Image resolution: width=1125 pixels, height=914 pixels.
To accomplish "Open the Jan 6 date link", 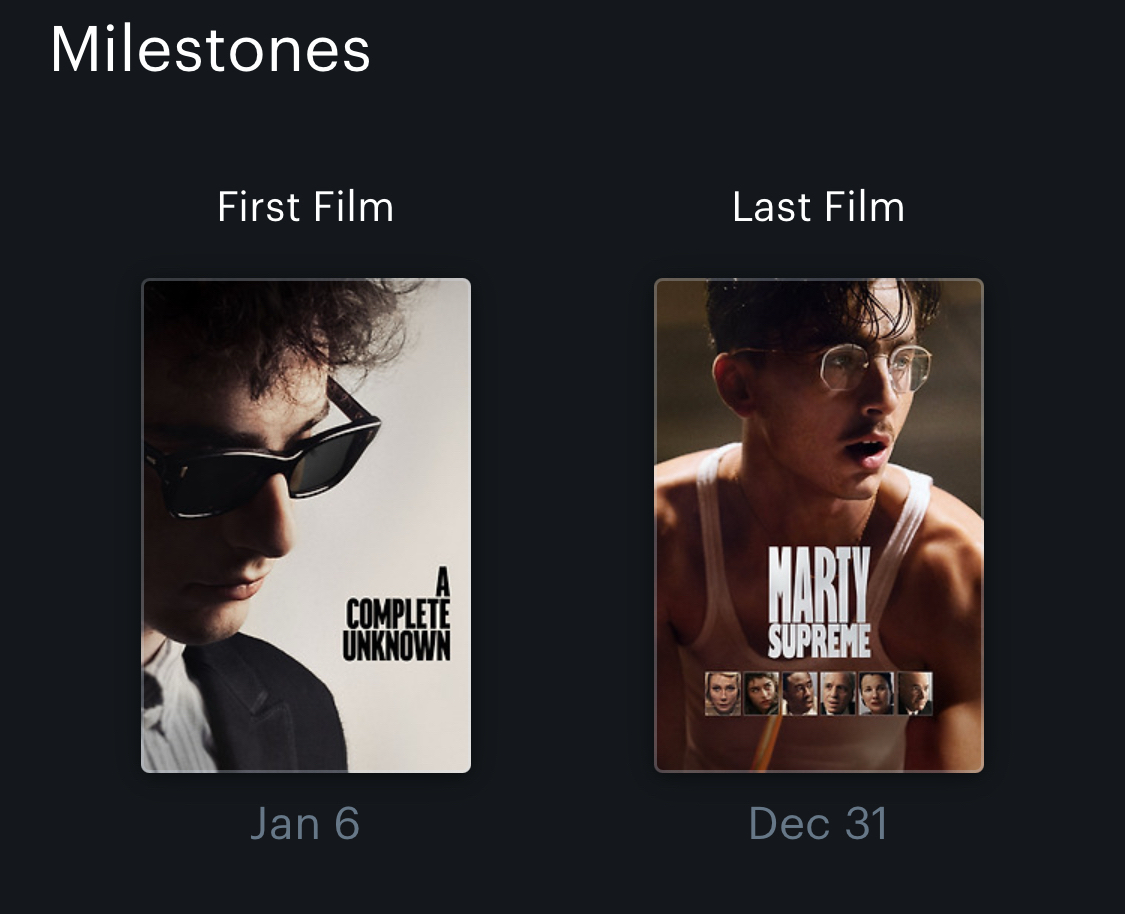I will [304, 824].
